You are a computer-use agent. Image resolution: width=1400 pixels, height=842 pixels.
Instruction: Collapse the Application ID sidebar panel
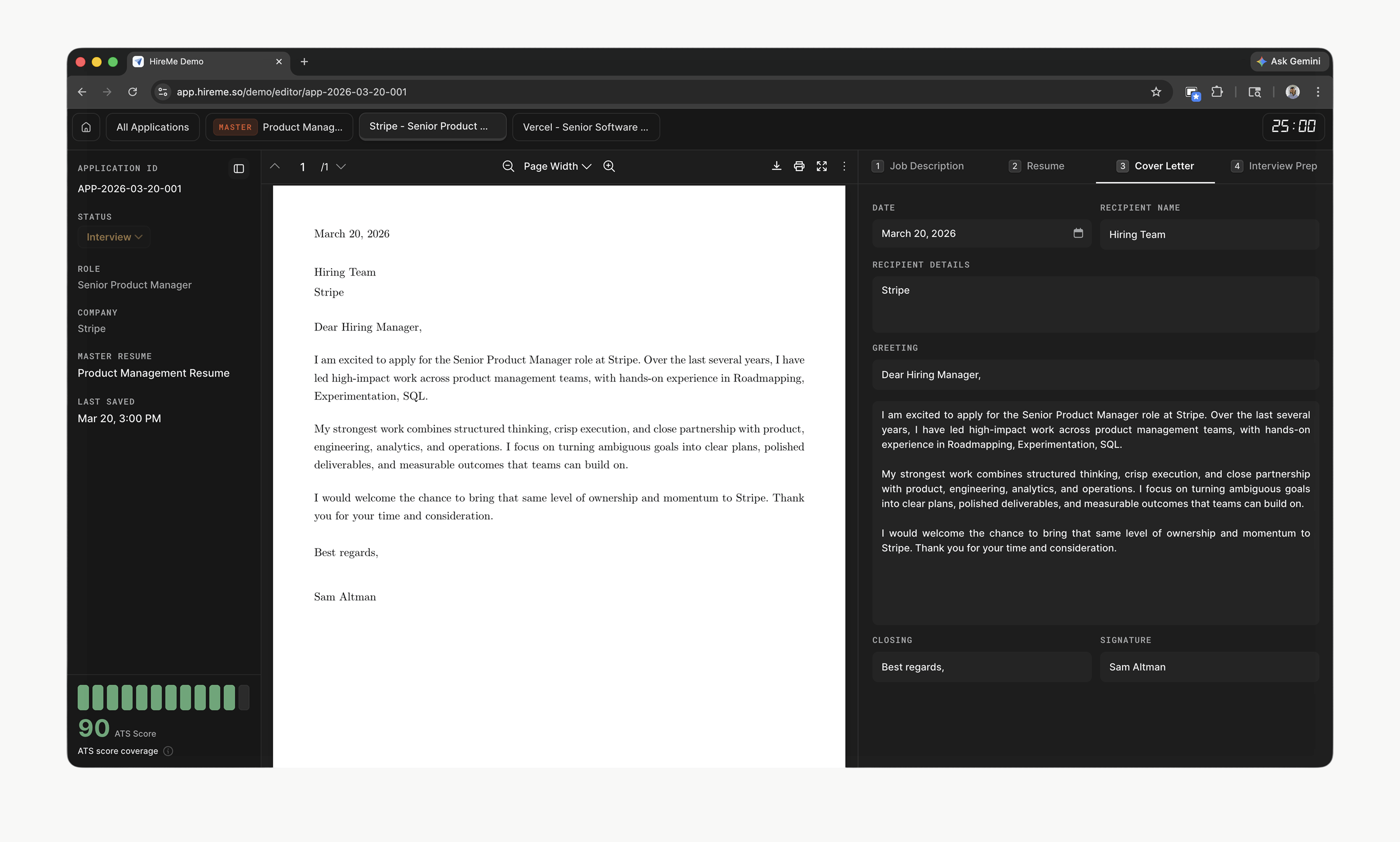[238, 169]
